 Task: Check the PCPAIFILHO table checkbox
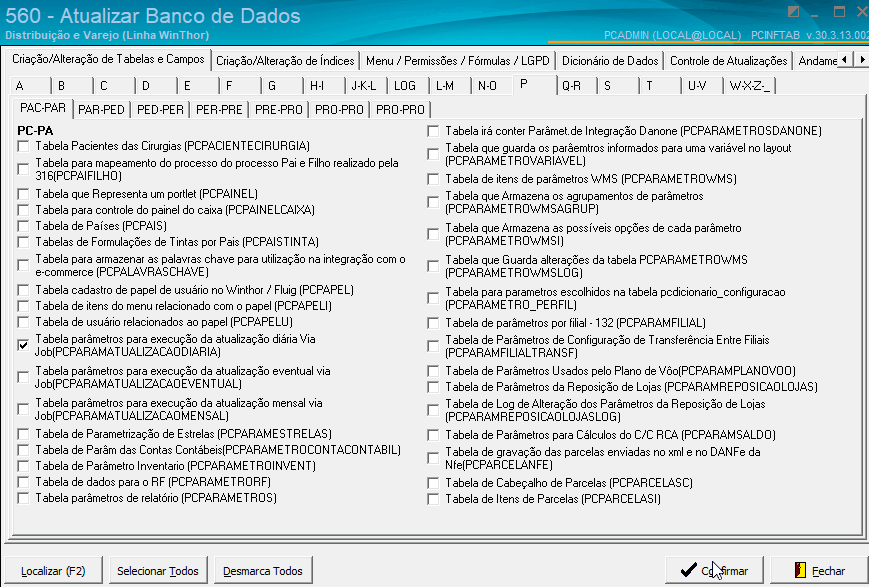point(23,169)
